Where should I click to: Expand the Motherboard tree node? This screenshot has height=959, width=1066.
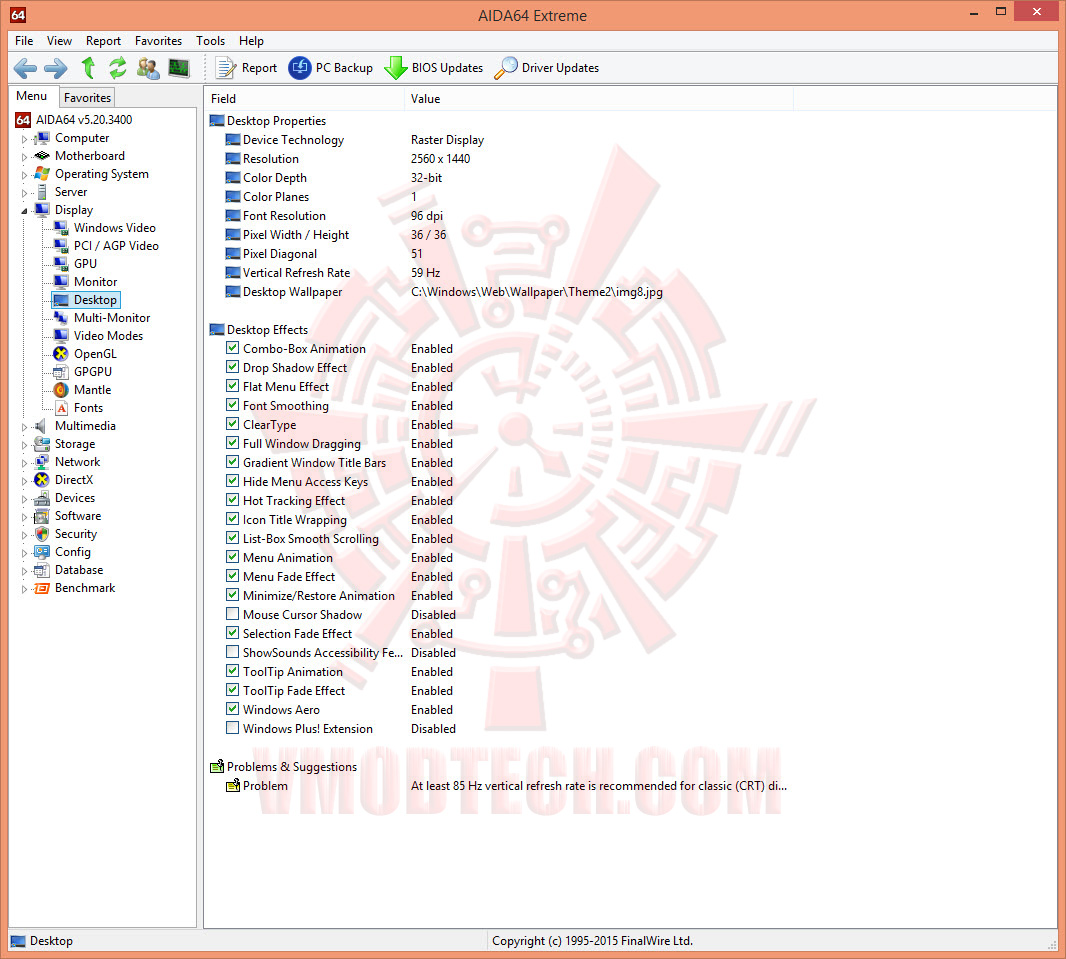click(x=24, y=156)
